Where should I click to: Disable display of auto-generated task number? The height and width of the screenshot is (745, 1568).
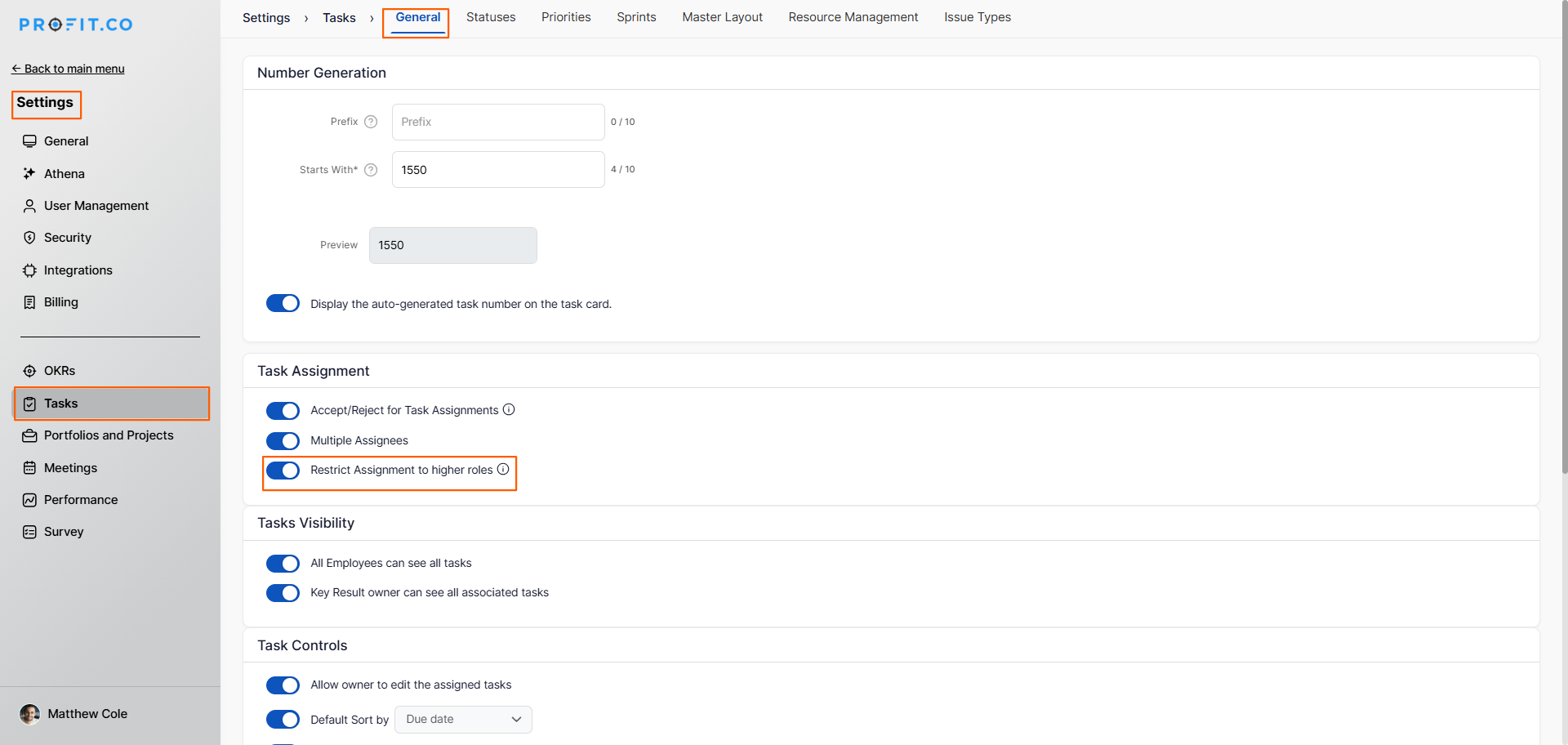point(283,304)
